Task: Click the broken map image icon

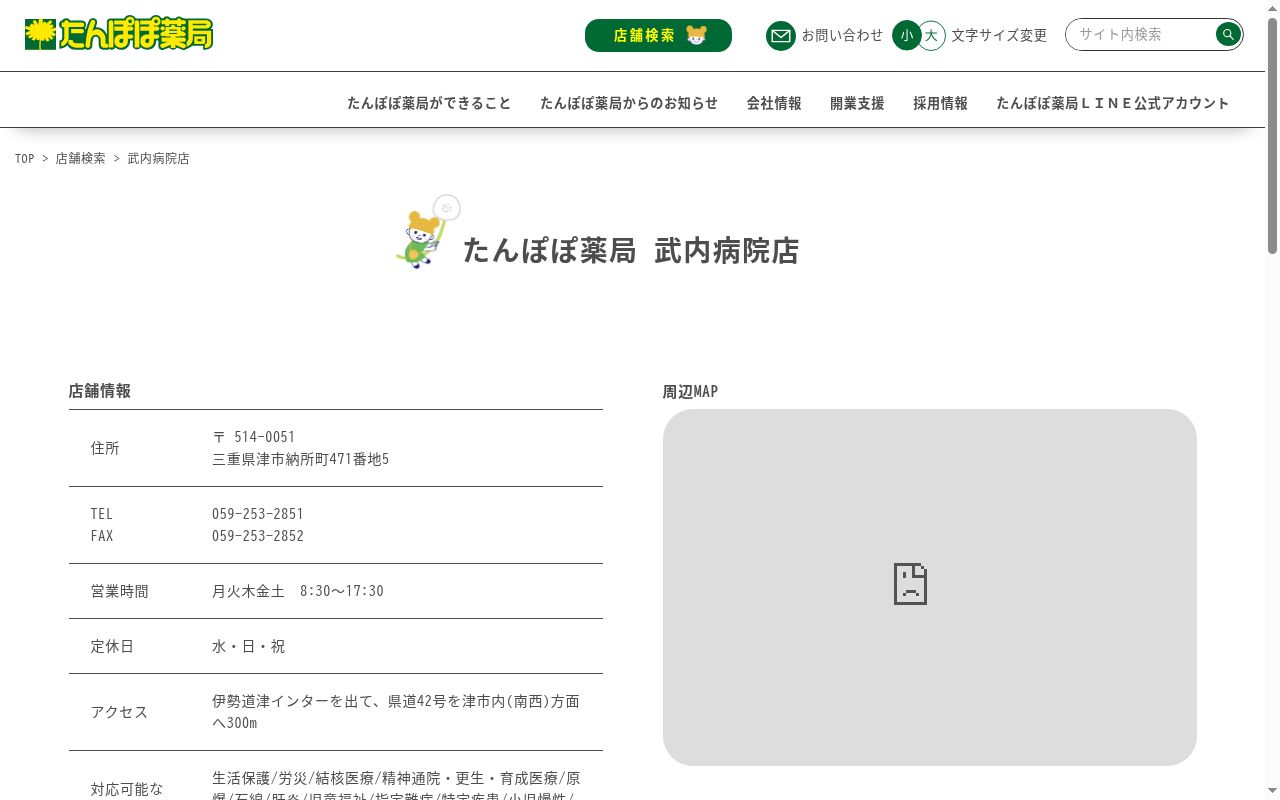Action: (x=910, y=584)
